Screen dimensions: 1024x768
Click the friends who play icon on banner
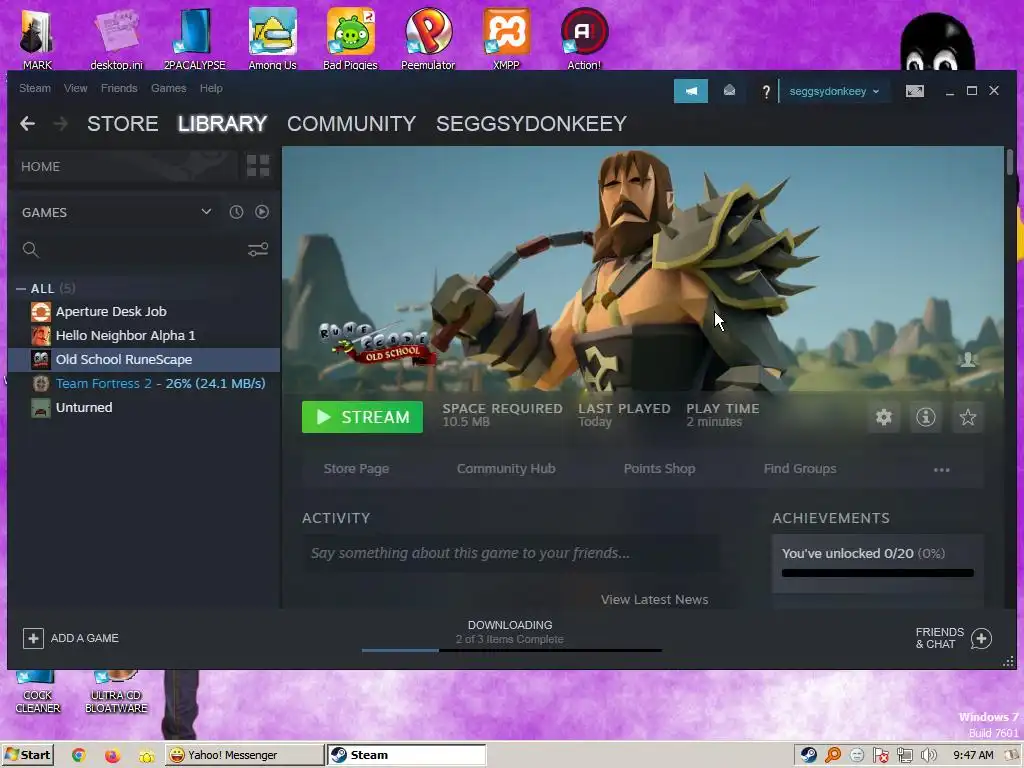(x=967, y=360)
